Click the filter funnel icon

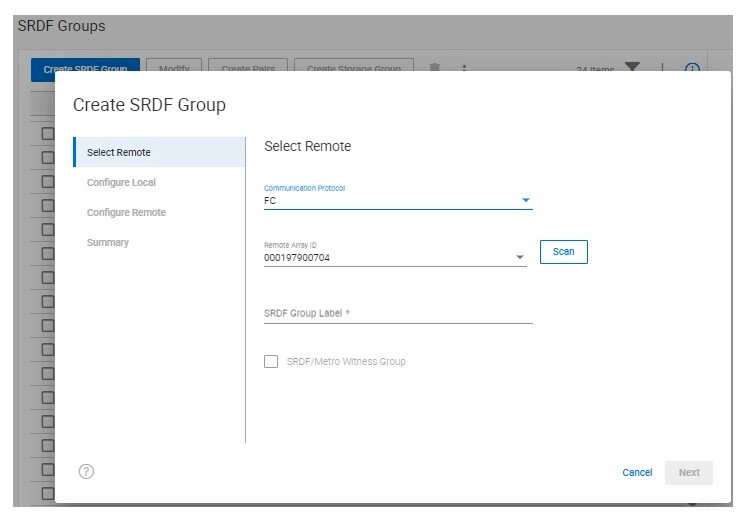[x=632, y=67]
